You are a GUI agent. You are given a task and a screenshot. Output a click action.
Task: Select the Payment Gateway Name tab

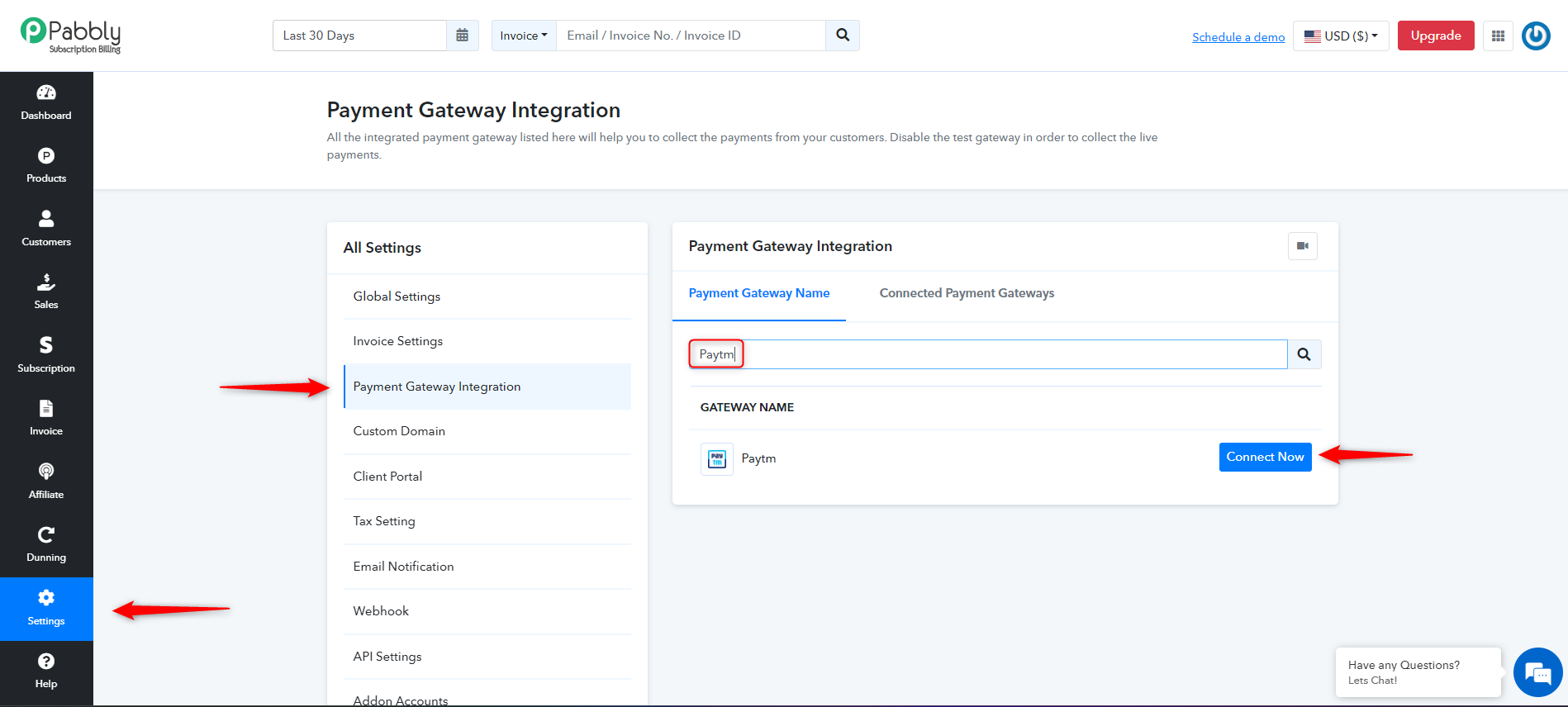click(759, 293)
